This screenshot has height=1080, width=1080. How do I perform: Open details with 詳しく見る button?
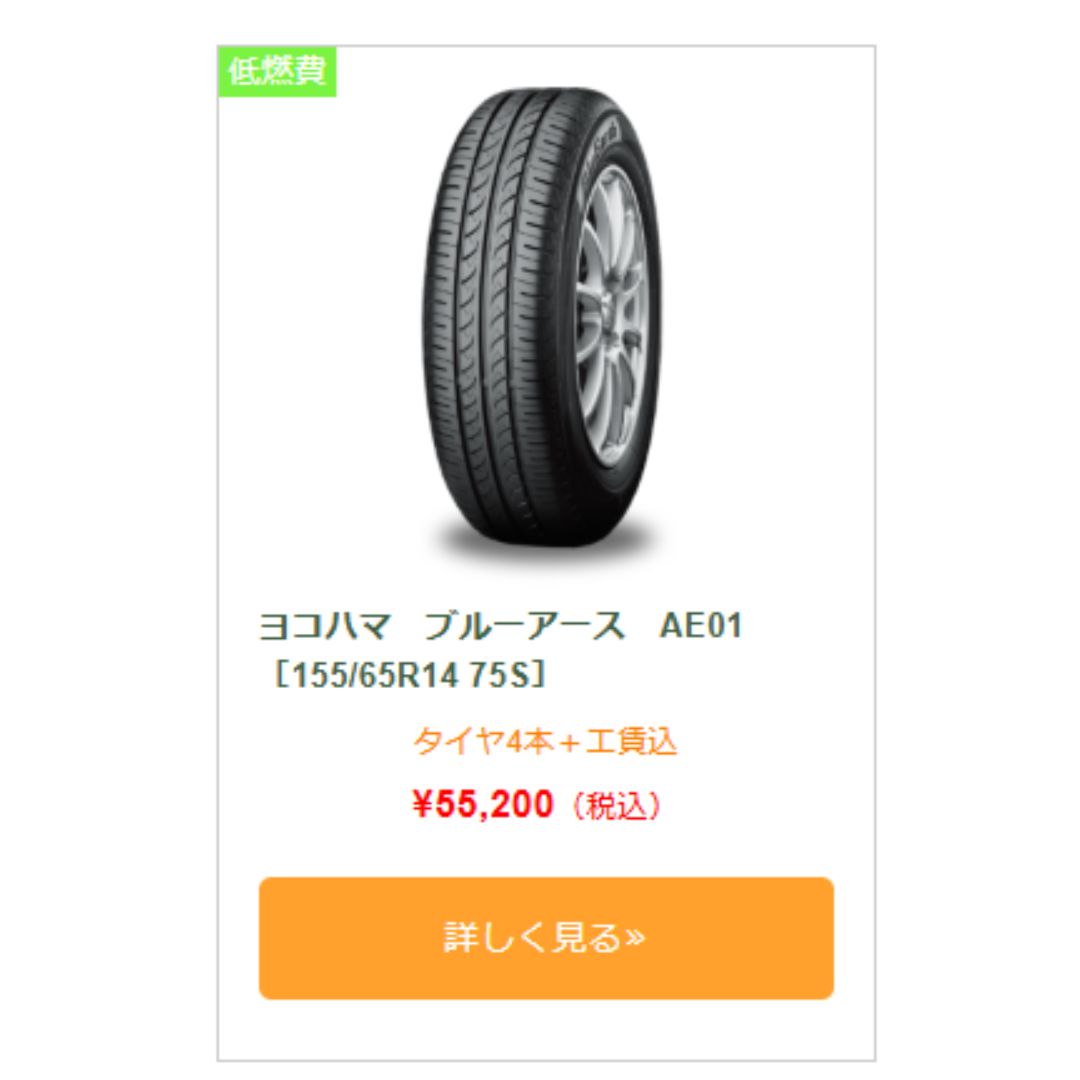point(546,938)
